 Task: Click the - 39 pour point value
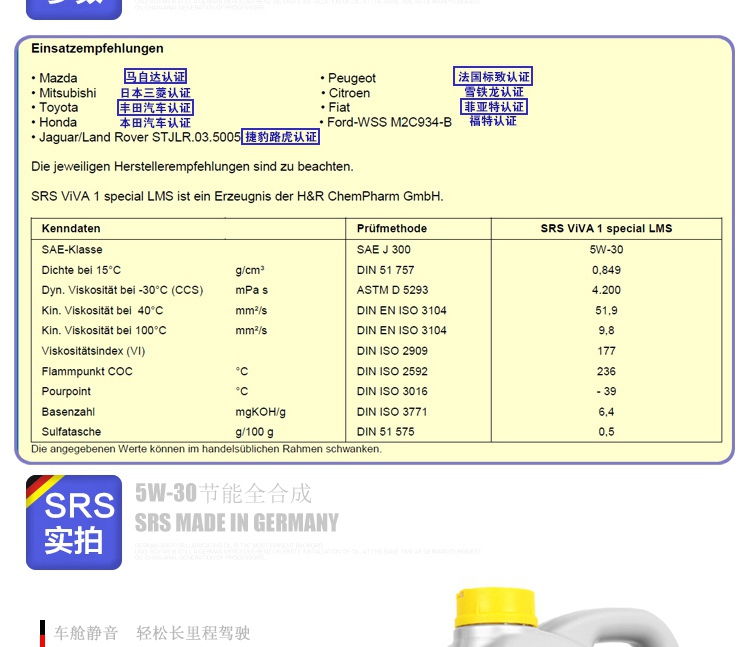click(x=606, y=391)
